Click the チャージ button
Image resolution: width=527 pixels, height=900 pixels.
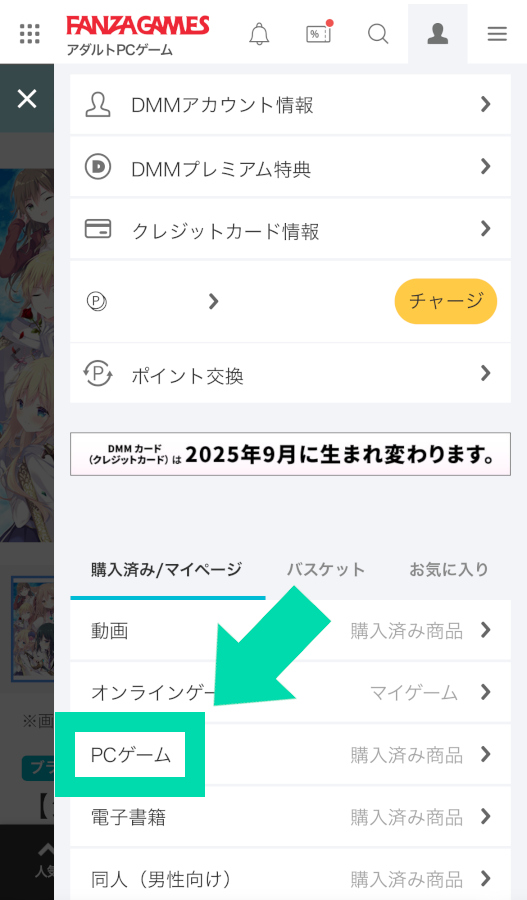click(x=445, y=301)
